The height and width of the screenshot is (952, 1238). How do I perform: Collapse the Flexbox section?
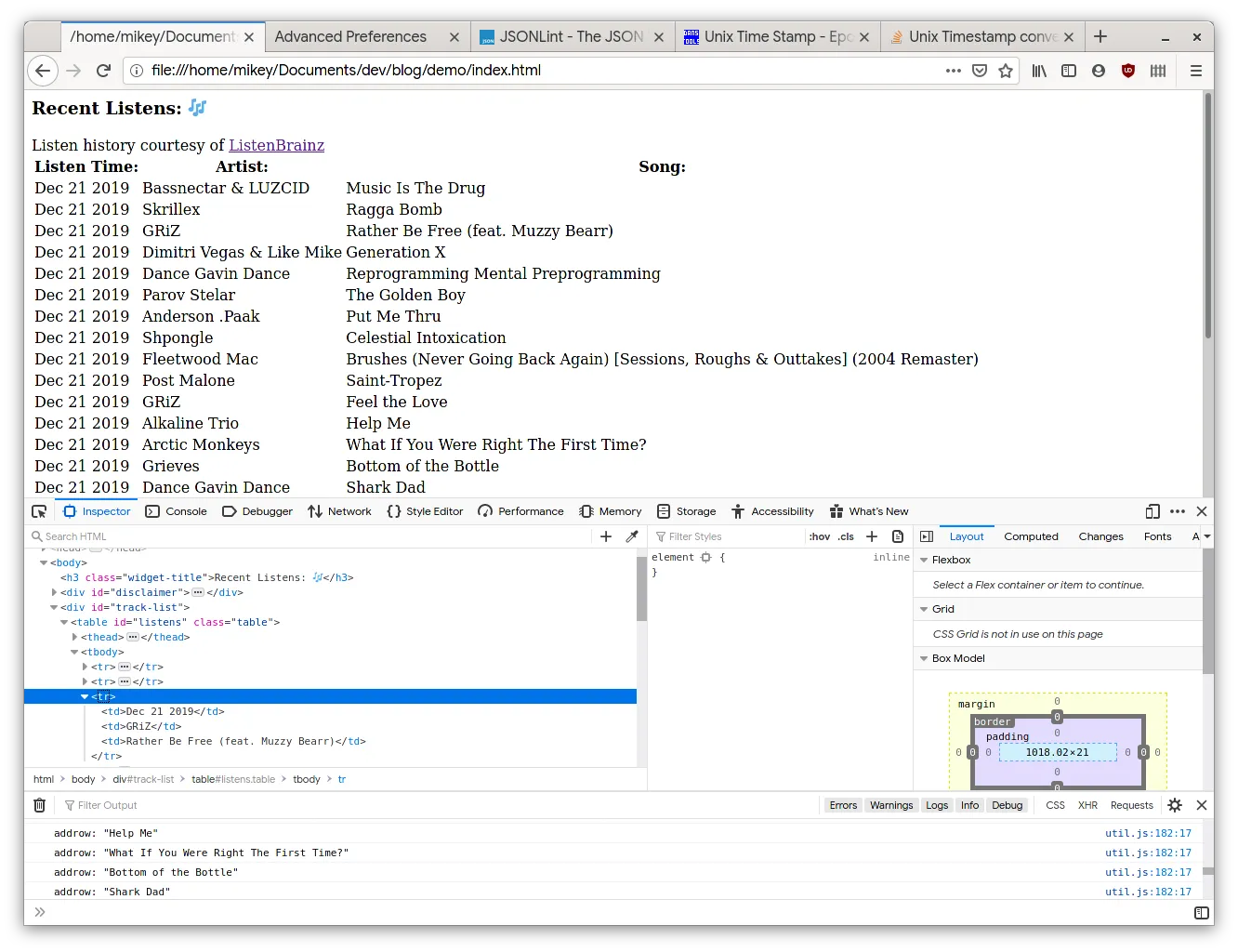[924, 560]
